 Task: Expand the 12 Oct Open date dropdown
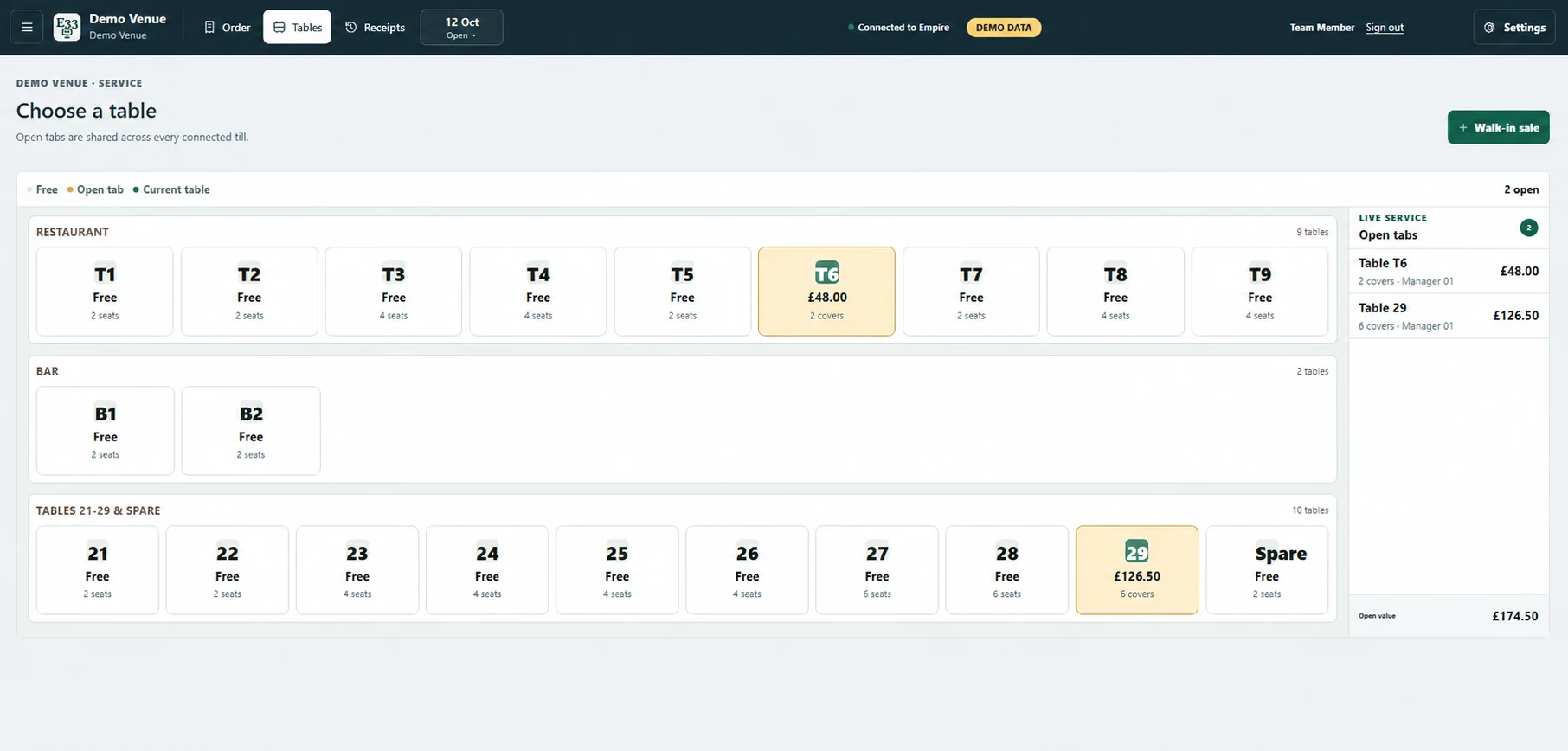coord(461,27)
